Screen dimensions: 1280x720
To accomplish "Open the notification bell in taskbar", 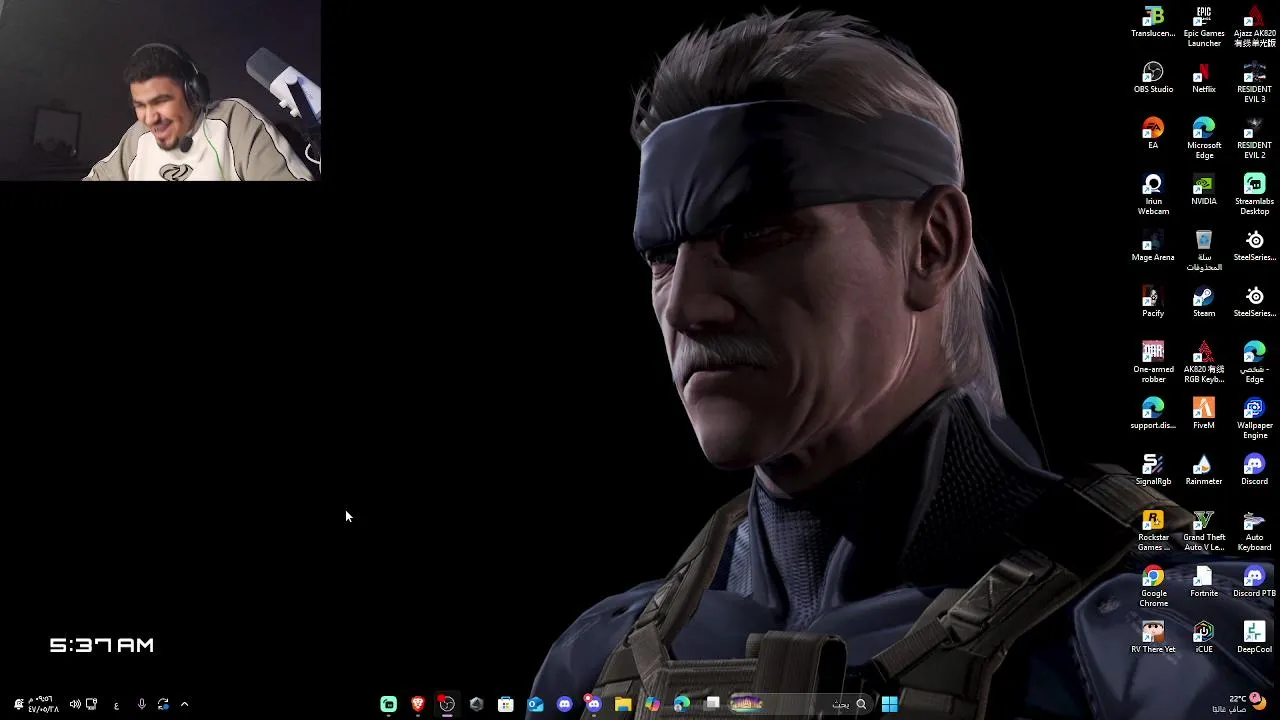I will (18, 704).
